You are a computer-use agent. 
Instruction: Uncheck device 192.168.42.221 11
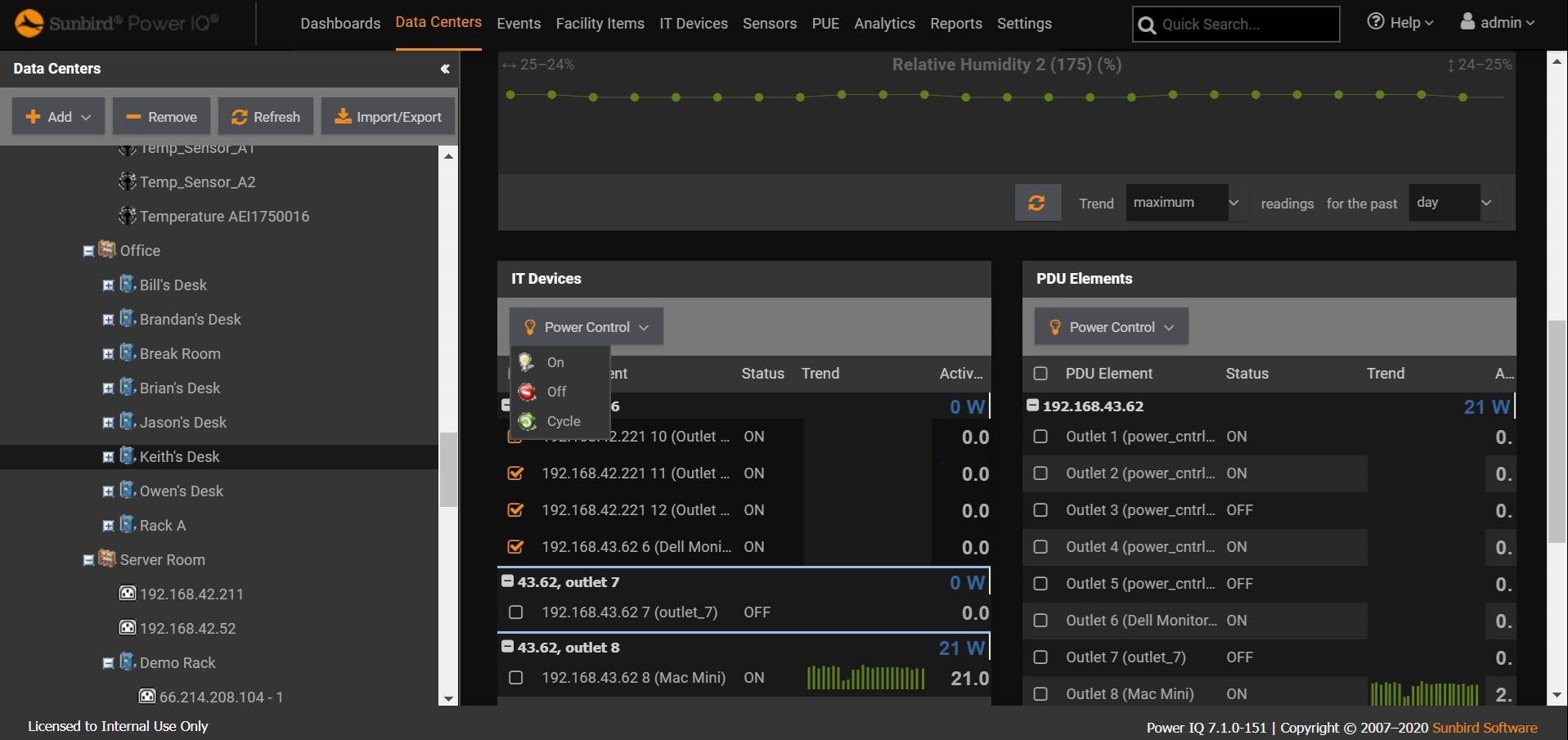(515, 473)
